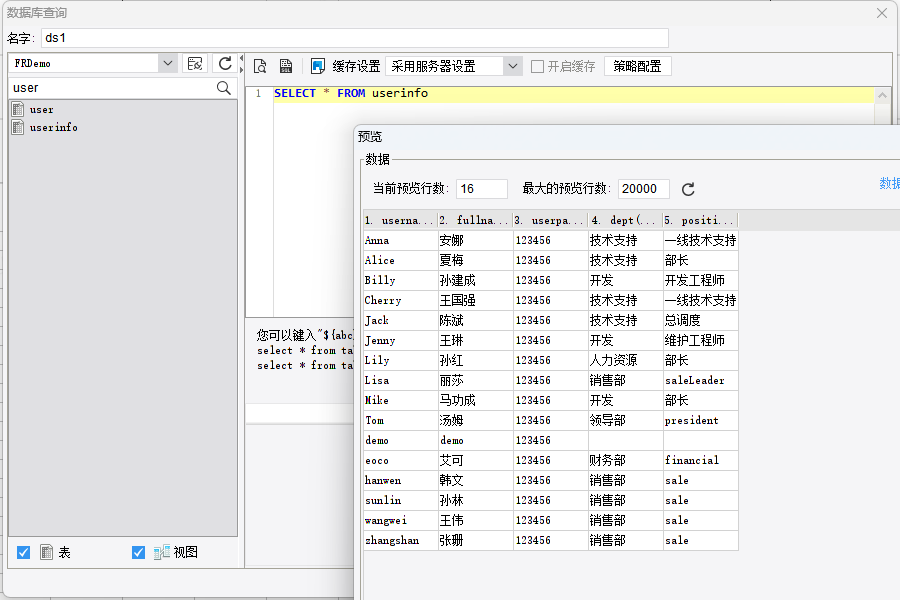The width and height of the screenshot is (900, 600).
Task: Click the eoco username cell
Action: point(401,460)
